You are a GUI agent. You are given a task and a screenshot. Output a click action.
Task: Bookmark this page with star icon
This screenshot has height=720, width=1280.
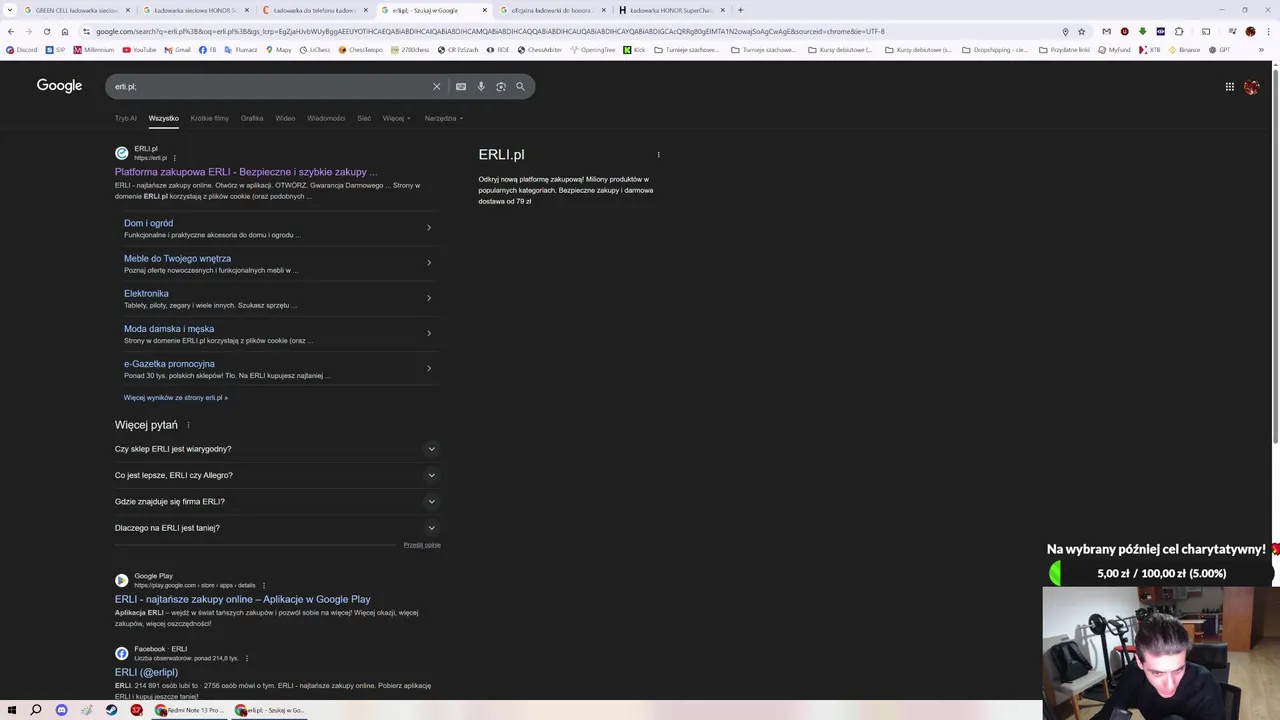(1081, 31)
